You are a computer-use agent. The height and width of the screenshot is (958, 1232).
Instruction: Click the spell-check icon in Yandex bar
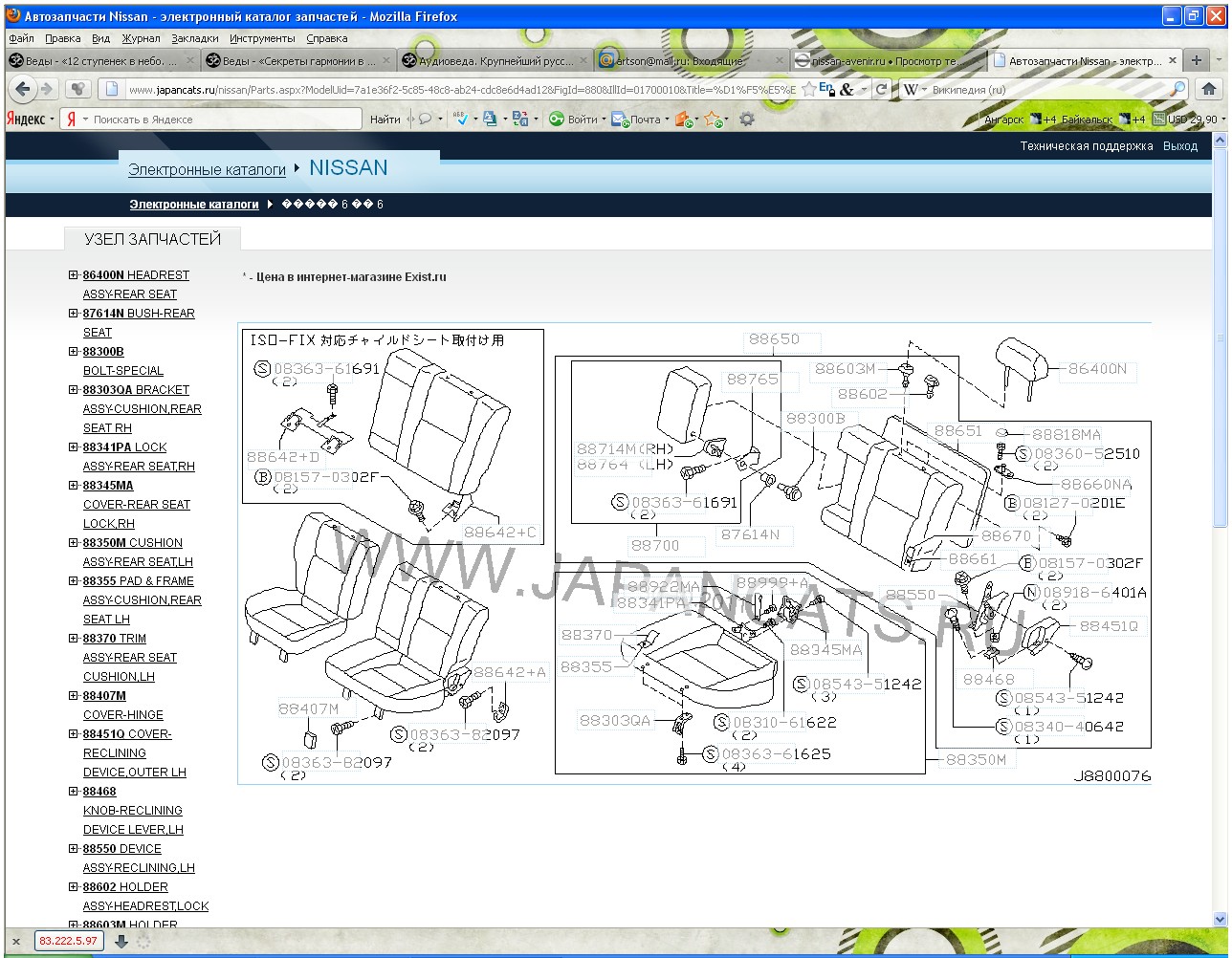(x=460, y=119)
